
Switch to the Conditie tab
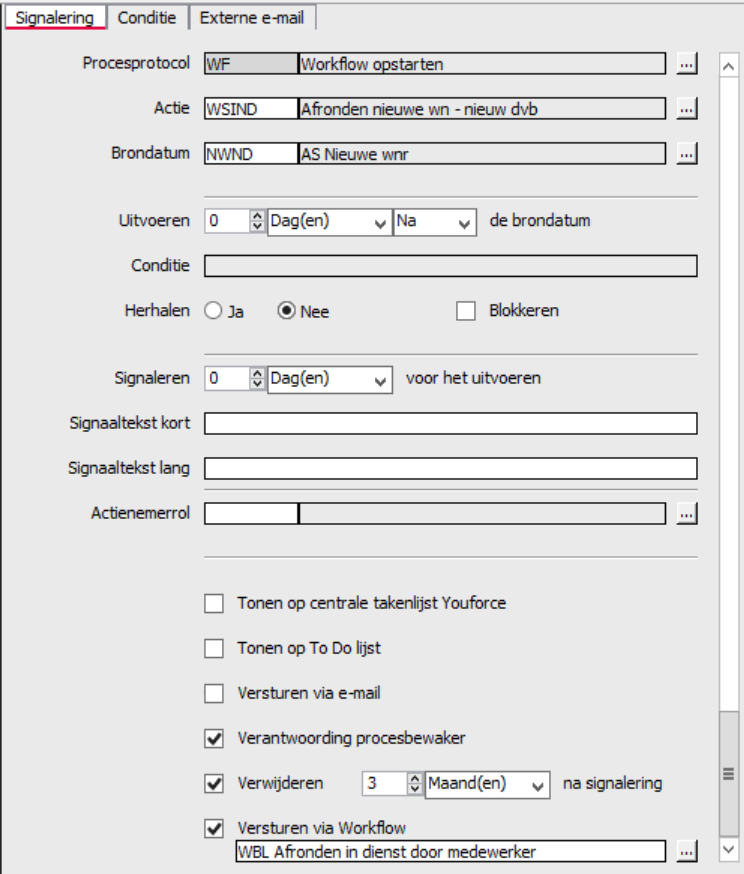147,18
